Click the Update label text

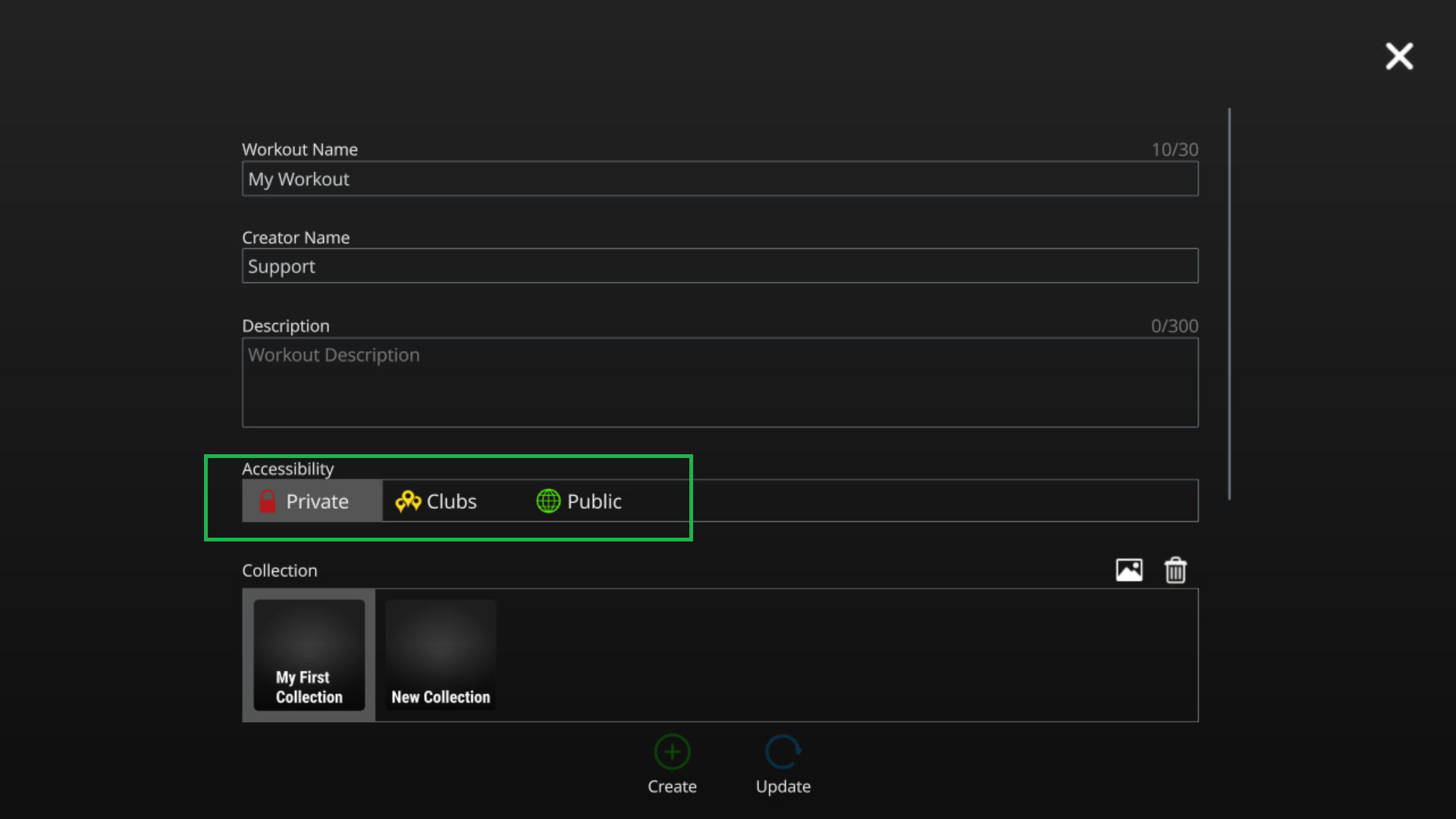[783, 786]
